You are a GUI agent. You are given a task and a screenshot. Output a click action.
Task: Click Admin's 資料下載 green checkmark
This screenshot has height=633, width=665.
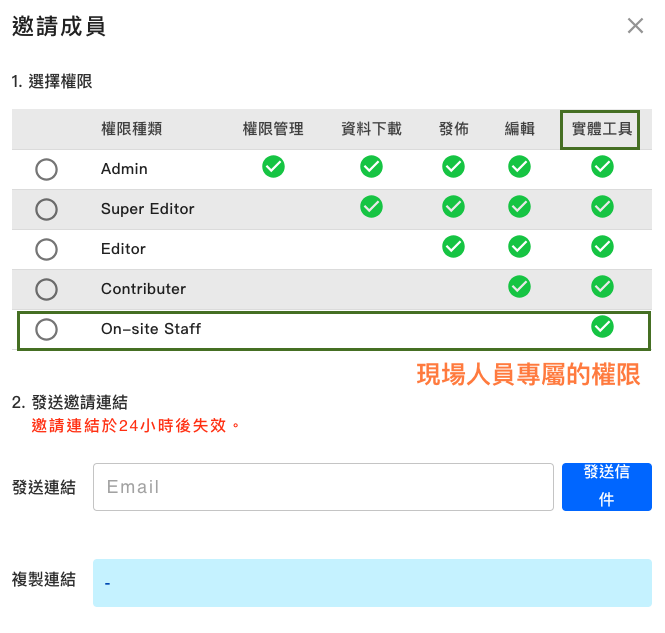pos(372,167)
